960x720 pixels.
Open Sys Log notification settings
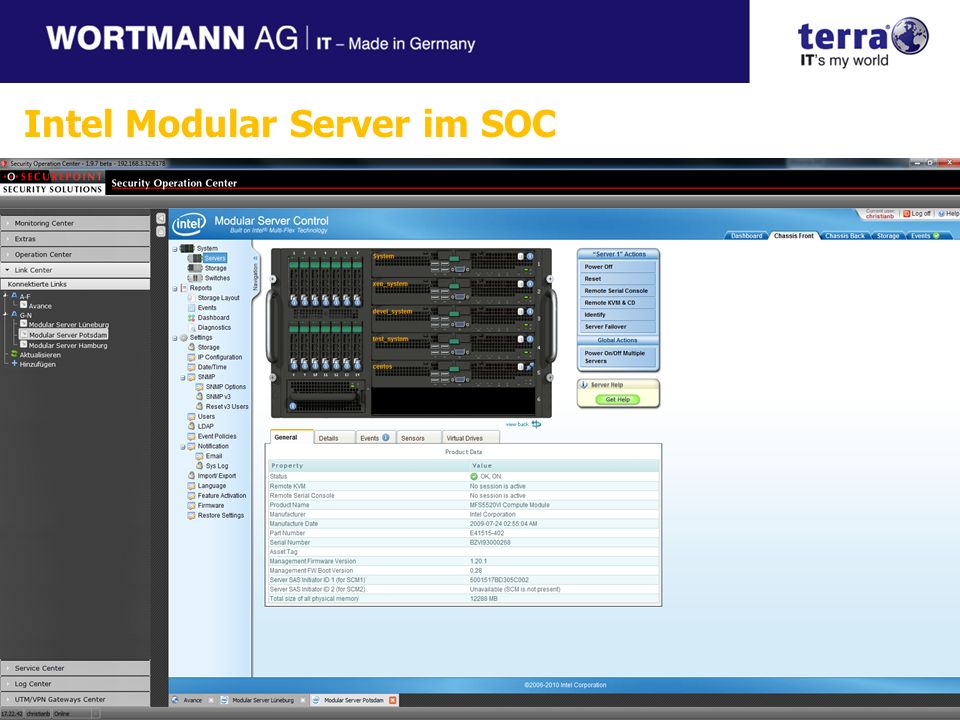click(217, 466)
